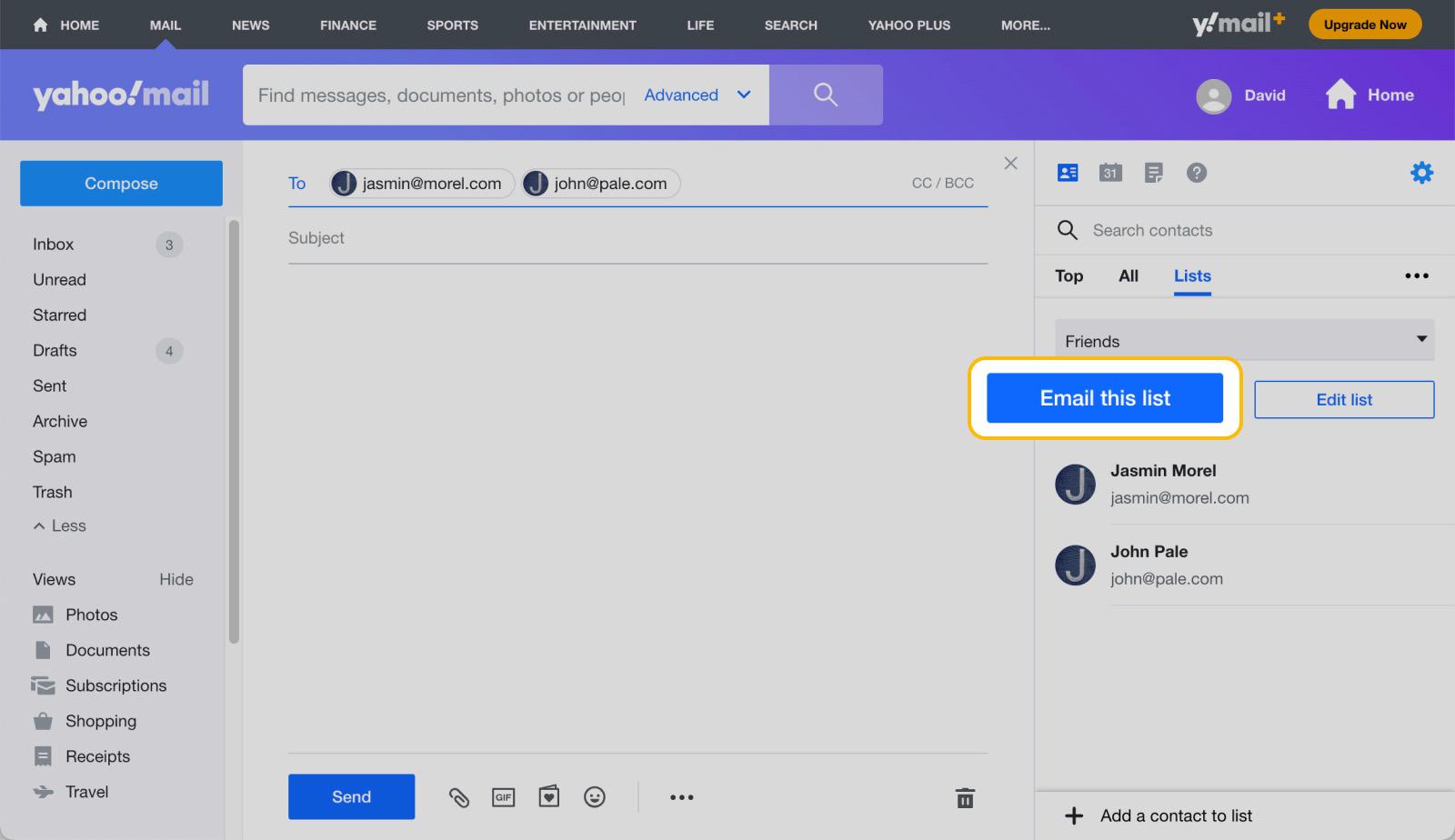The image size is (1455, 840).
Task: Open SPORTS in top navigation
Action: click(452, 25)
